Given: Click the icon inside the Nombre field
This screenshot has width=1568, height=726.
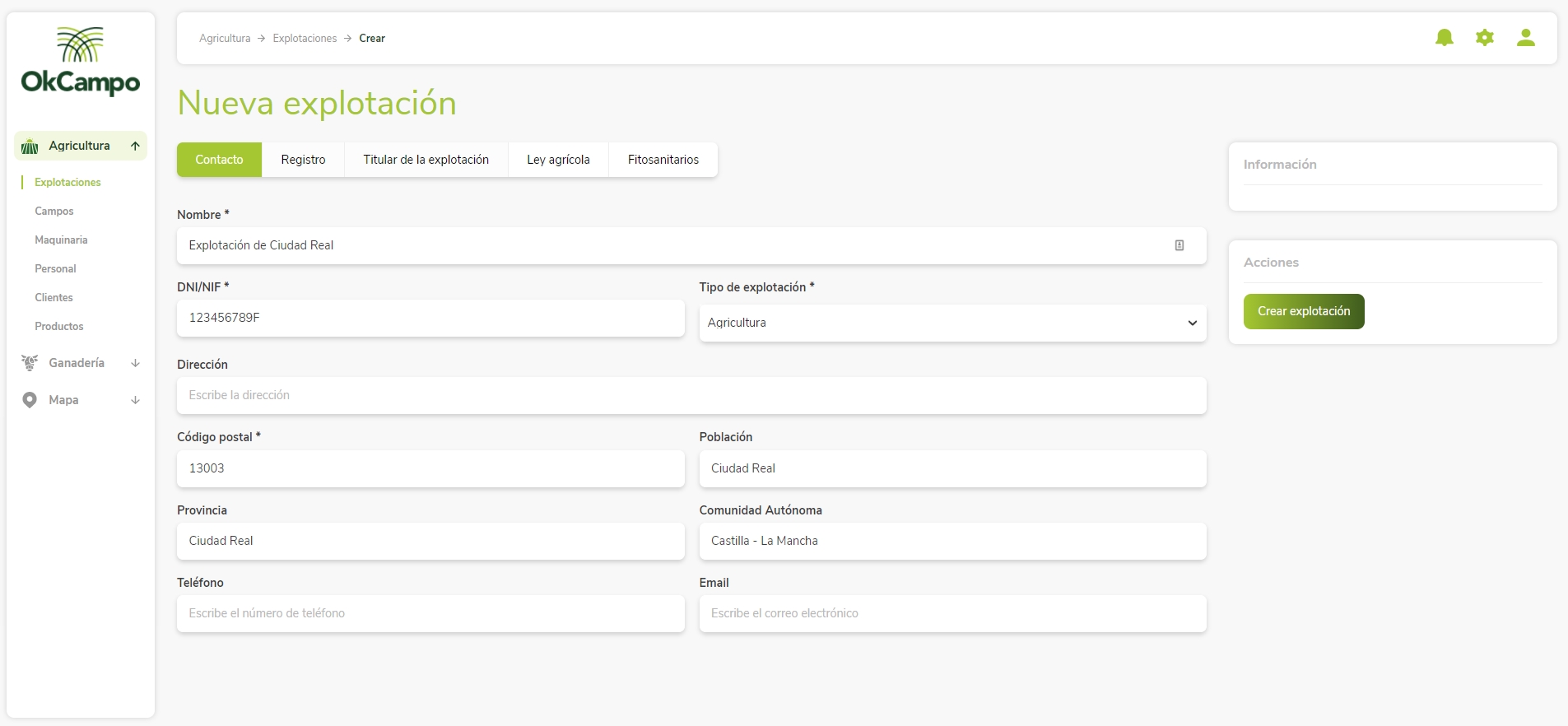Looking at the screenshot, I should coord(1179,245).
